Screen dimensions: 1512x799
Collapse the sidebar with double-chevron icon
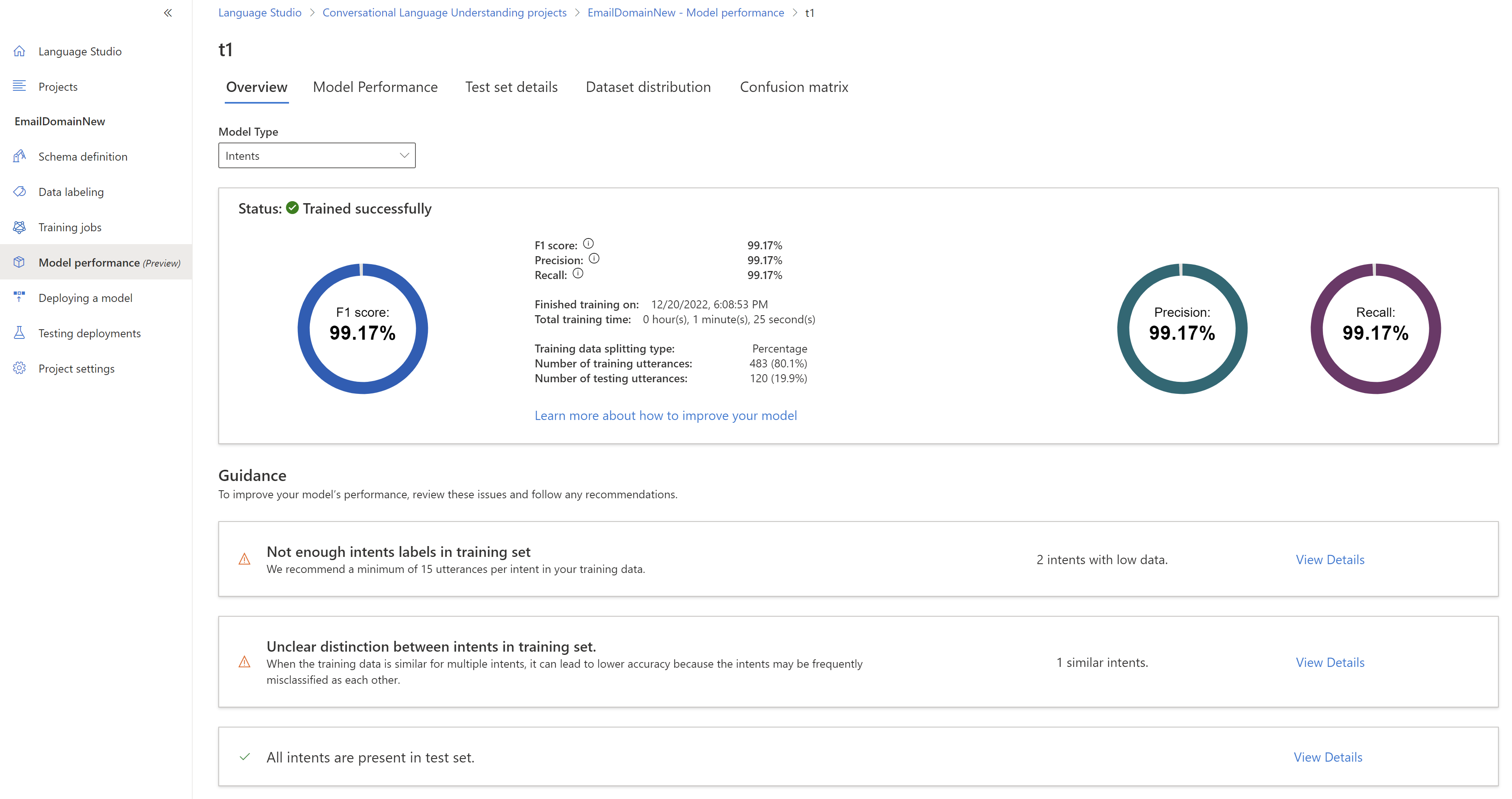(168, 13)
